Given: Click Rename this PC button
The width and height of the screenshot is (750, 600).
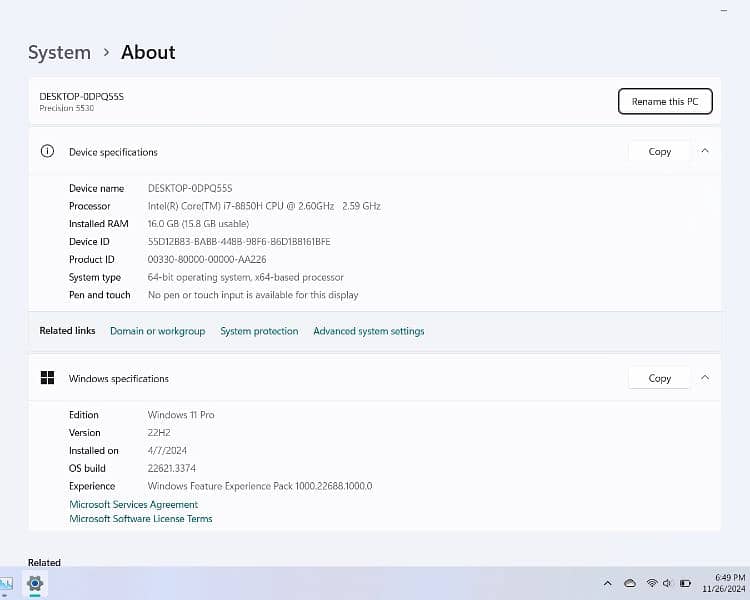Looking at the screenshot, I should [665, 102].
